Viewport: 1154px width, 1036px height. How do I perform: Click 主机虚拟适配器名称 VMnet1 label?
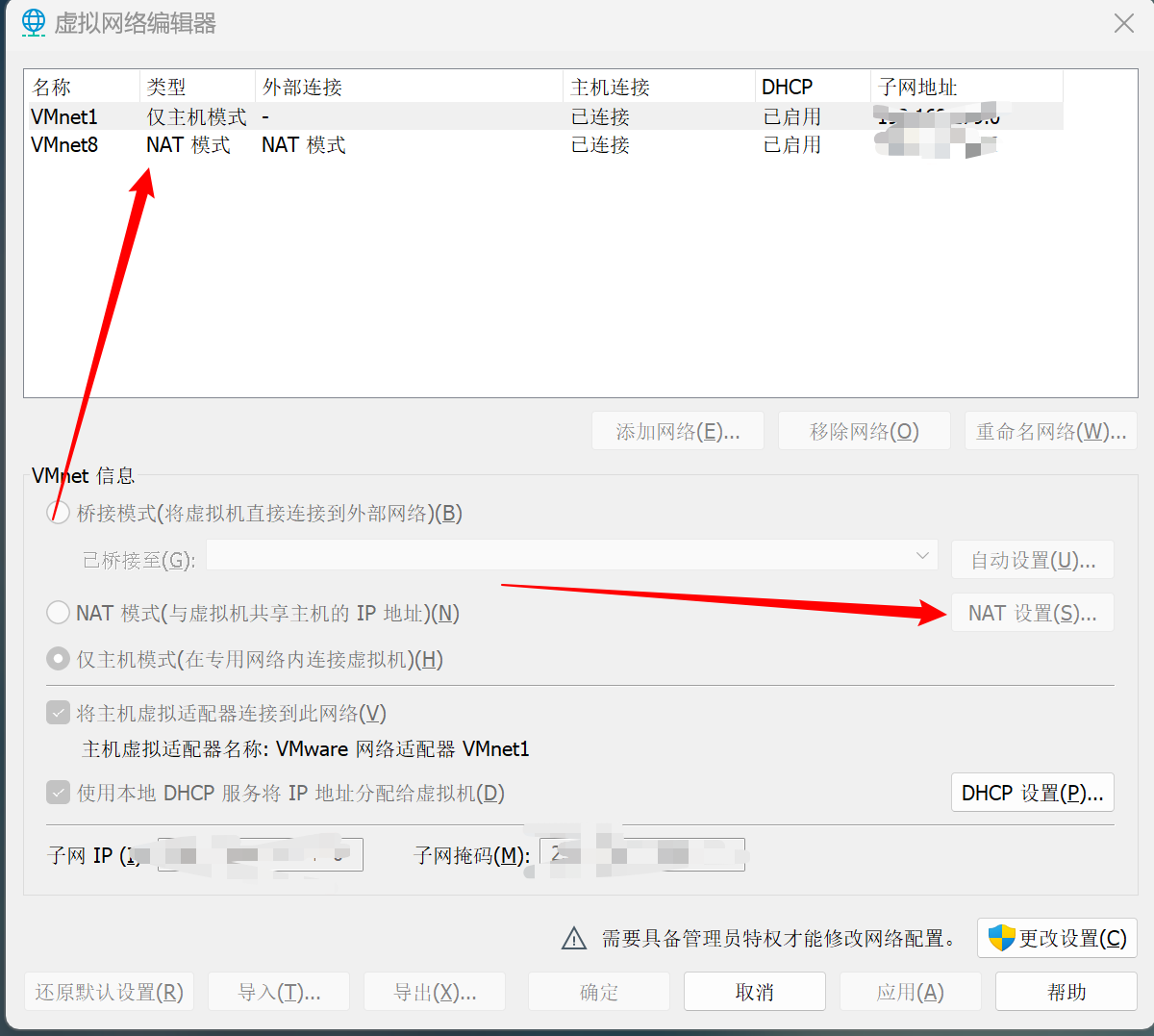306,748
